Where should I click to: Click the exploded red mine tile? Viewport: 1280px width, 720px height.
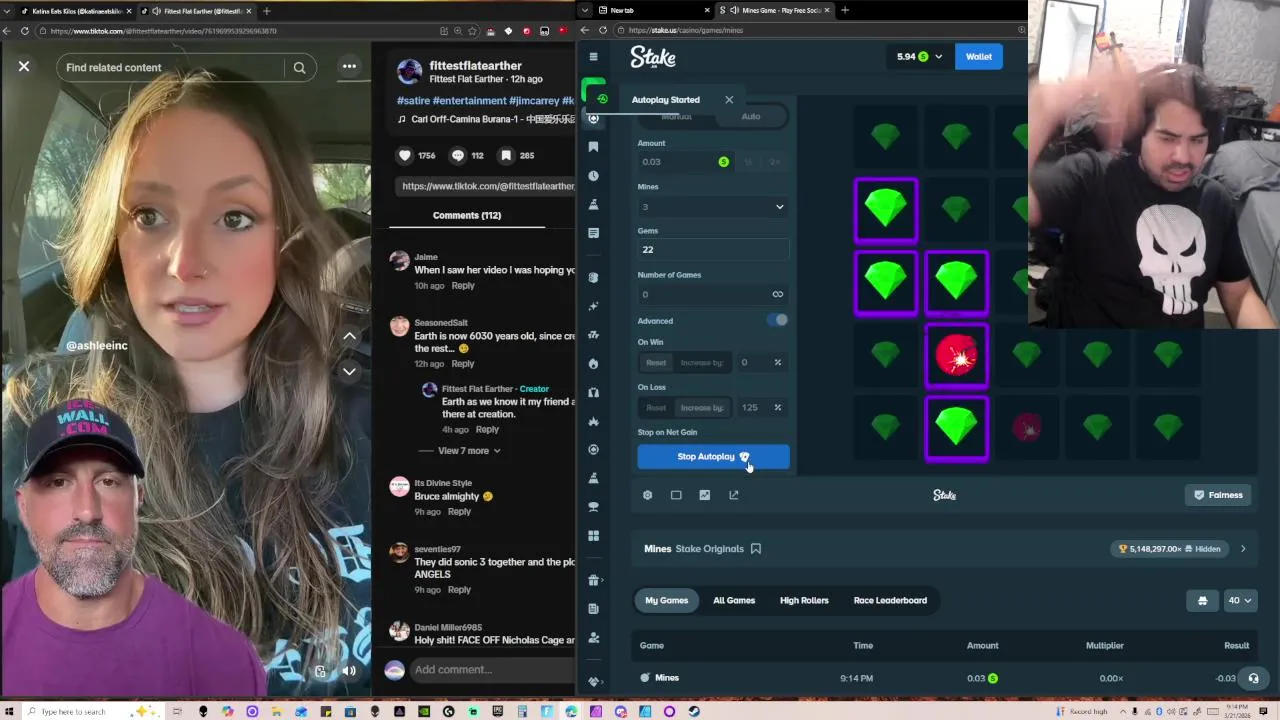point(957,356)
